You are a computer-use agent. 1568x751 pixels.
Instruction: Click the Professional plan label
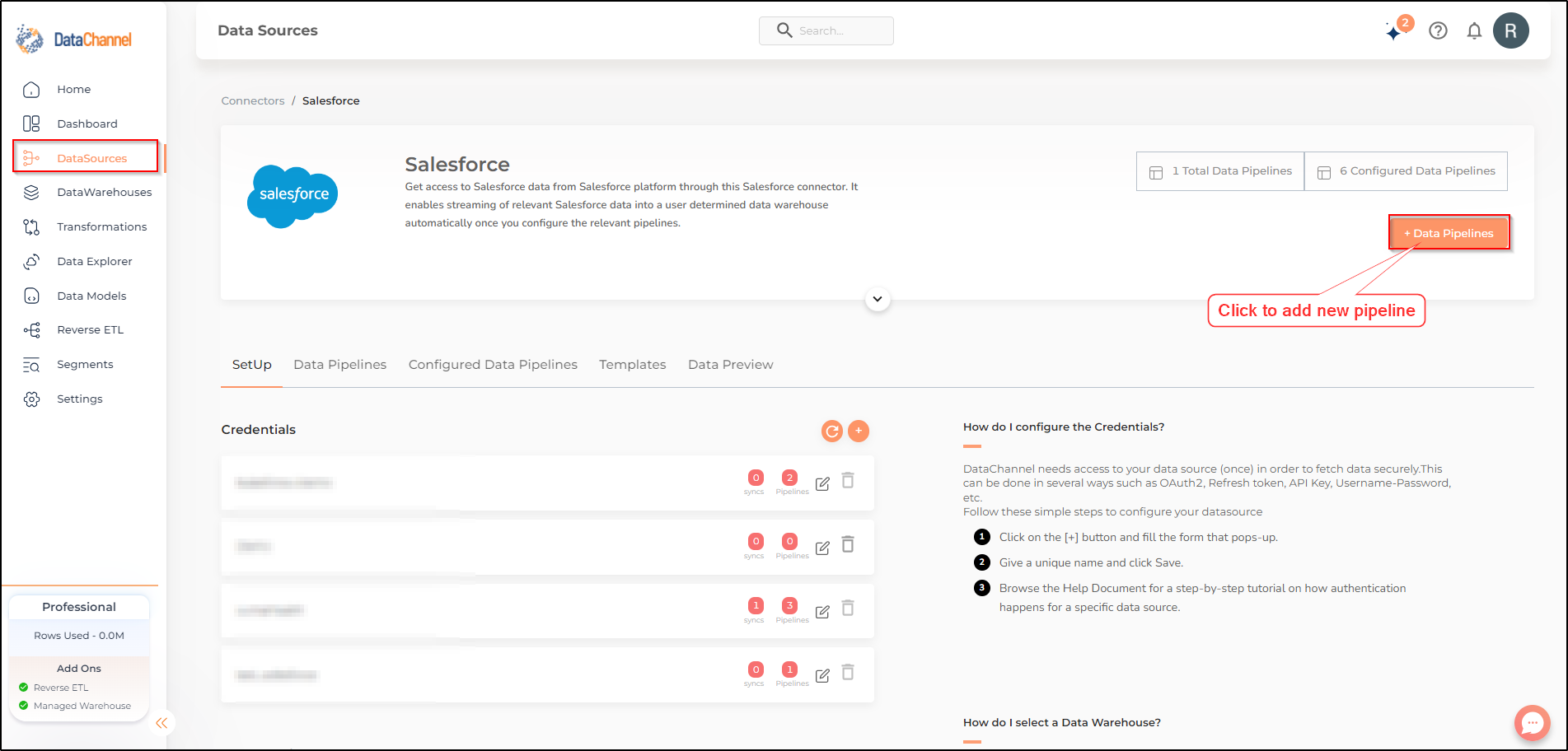[x=79, y=607]
